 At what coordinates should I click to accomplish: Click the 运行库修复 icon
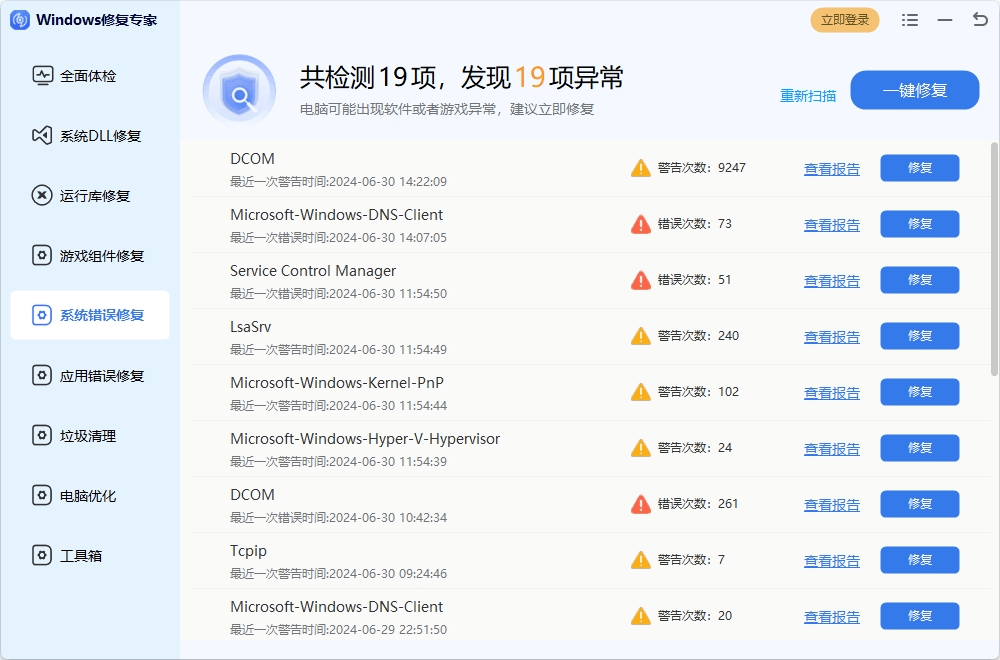click(42, 196)
